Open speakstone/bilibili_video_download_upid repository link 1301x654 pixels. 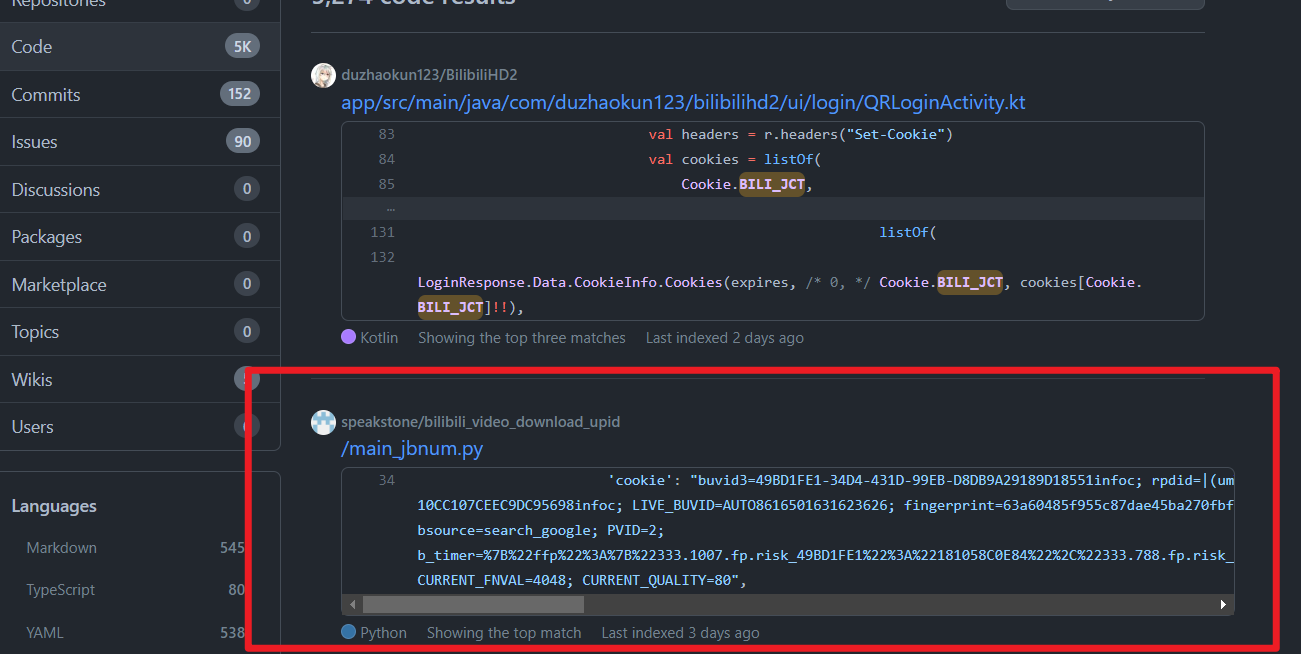(x=480, y=422)
